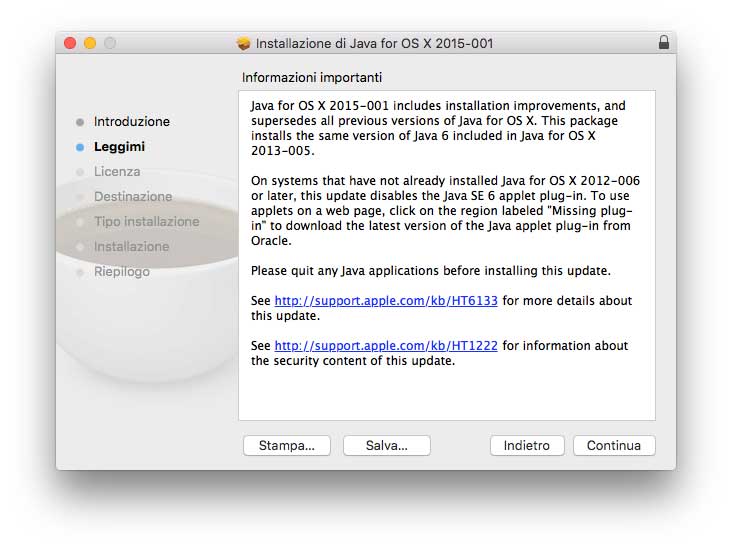Viewport: 732px width, 550px height.
Task: Click the Riepilogo step label
Action: pyautogui.click(x=122, y=271)
